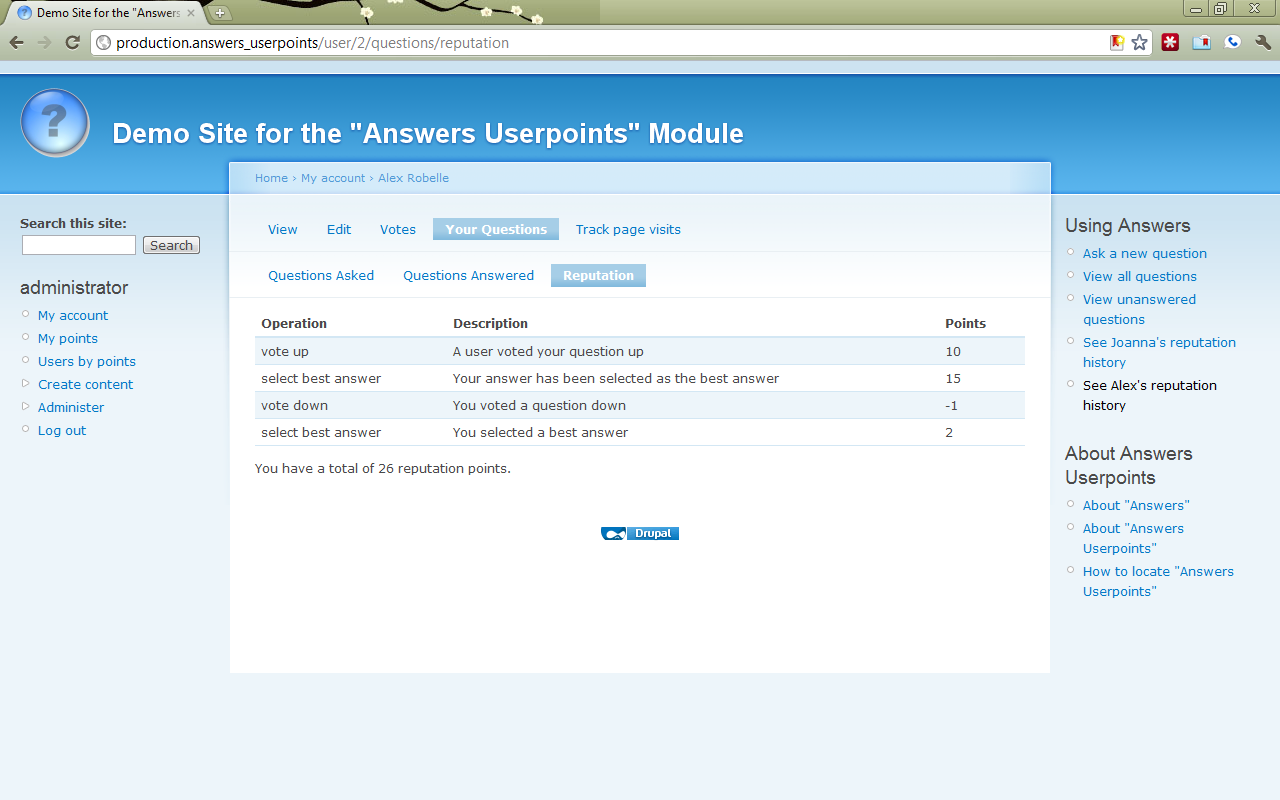Open the bookmarks folder extension icon

point(1201,43)
